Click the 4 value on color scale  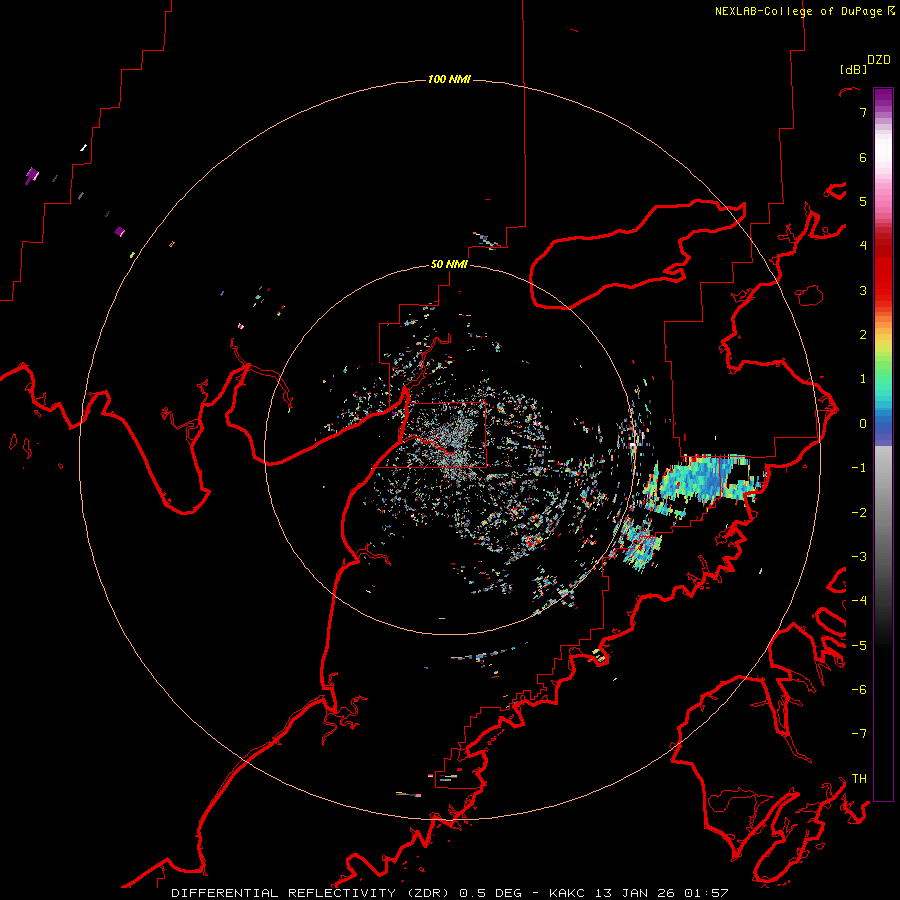coord(863,246)
